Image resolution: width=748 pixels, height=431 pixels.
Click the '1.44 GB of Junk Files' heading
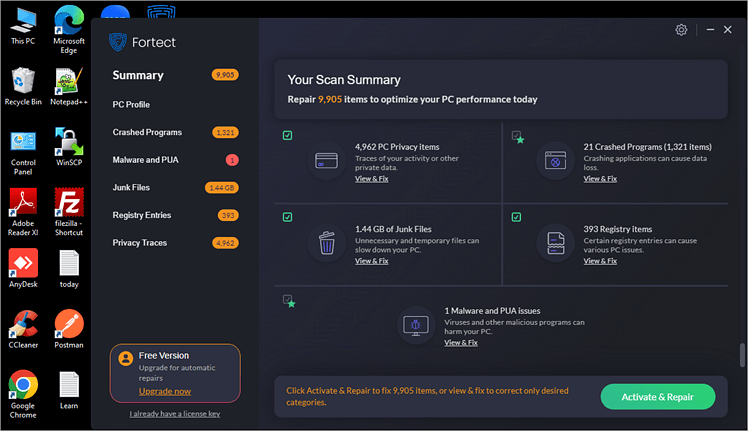[393, 229]
